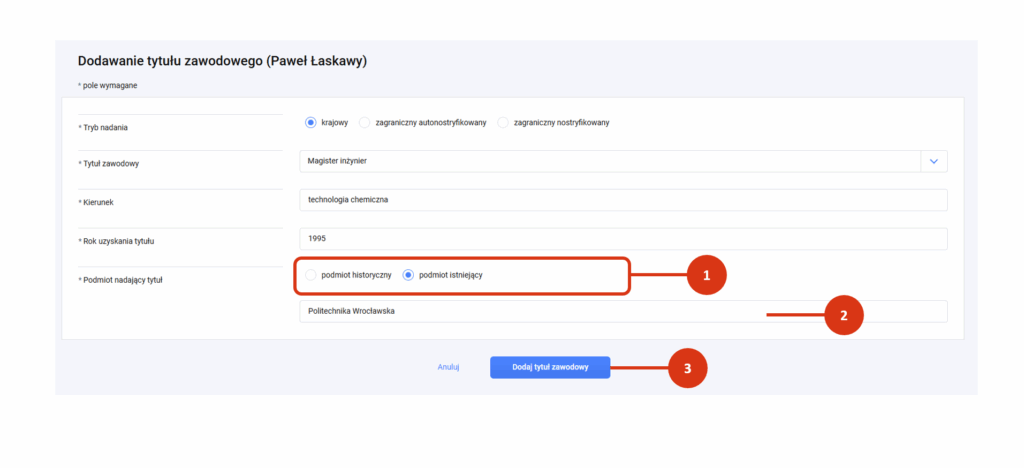Click the "Tytuł zawodowy" field label

point(108,164)
